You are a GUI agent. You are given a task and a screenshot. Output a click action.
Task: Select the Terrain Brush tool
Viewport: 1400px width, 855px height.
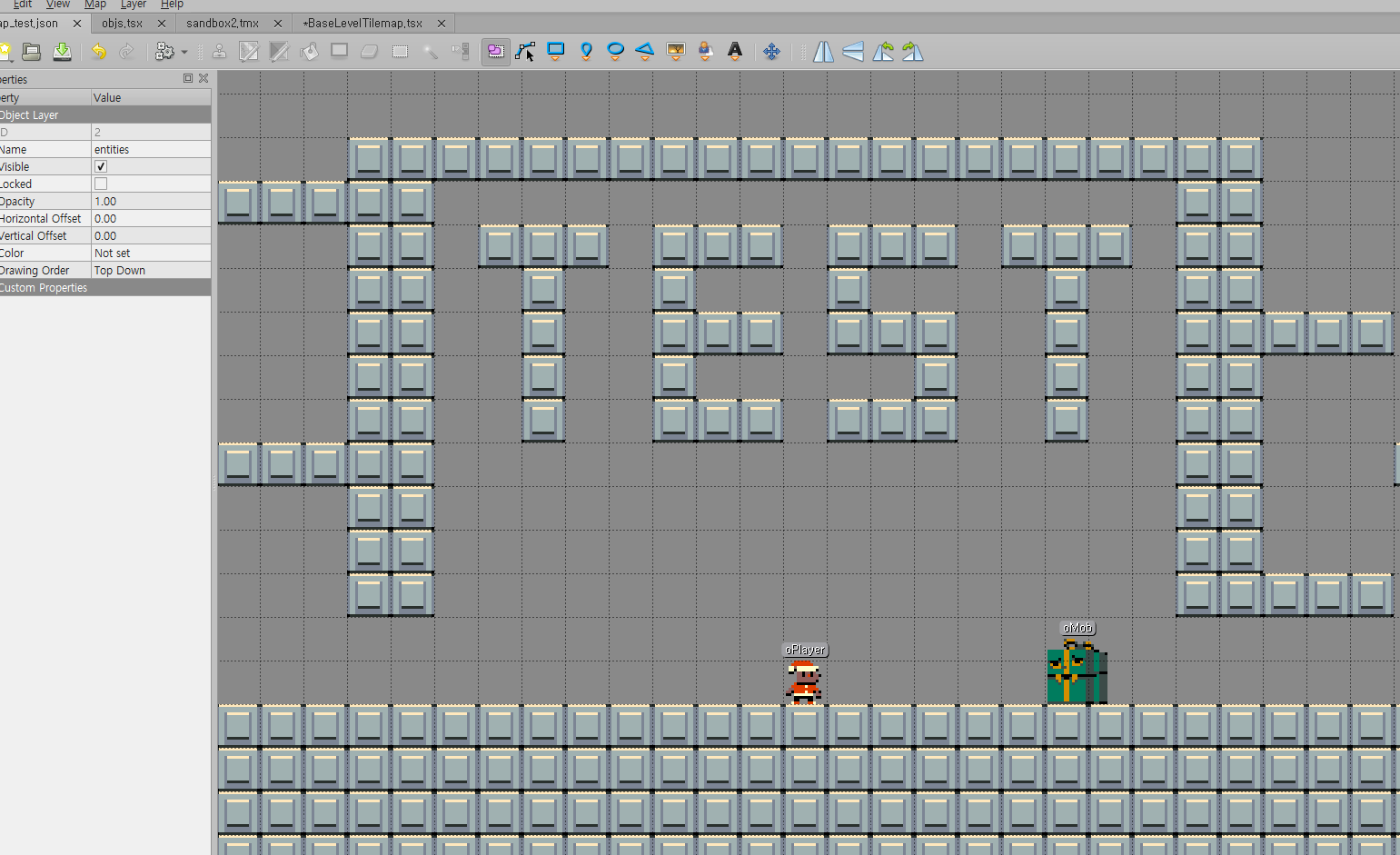(x=249, y=52)
